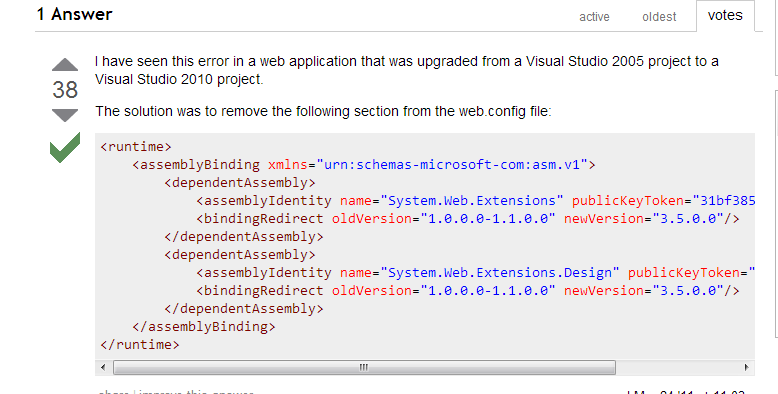Screen dimensions: 778x394
Task: Click the first </dependentAssembly> closing tag
Action: point(244,237)
